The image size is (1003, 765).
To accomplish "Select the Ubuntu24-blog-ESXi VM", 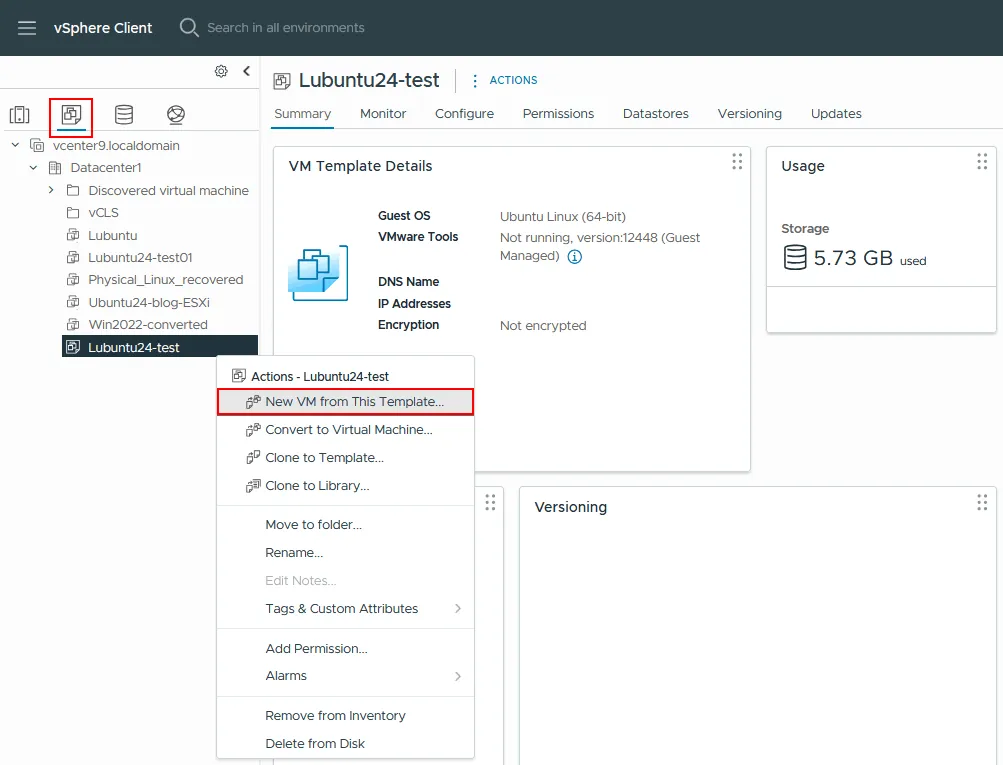I will [x=149, y=303].
